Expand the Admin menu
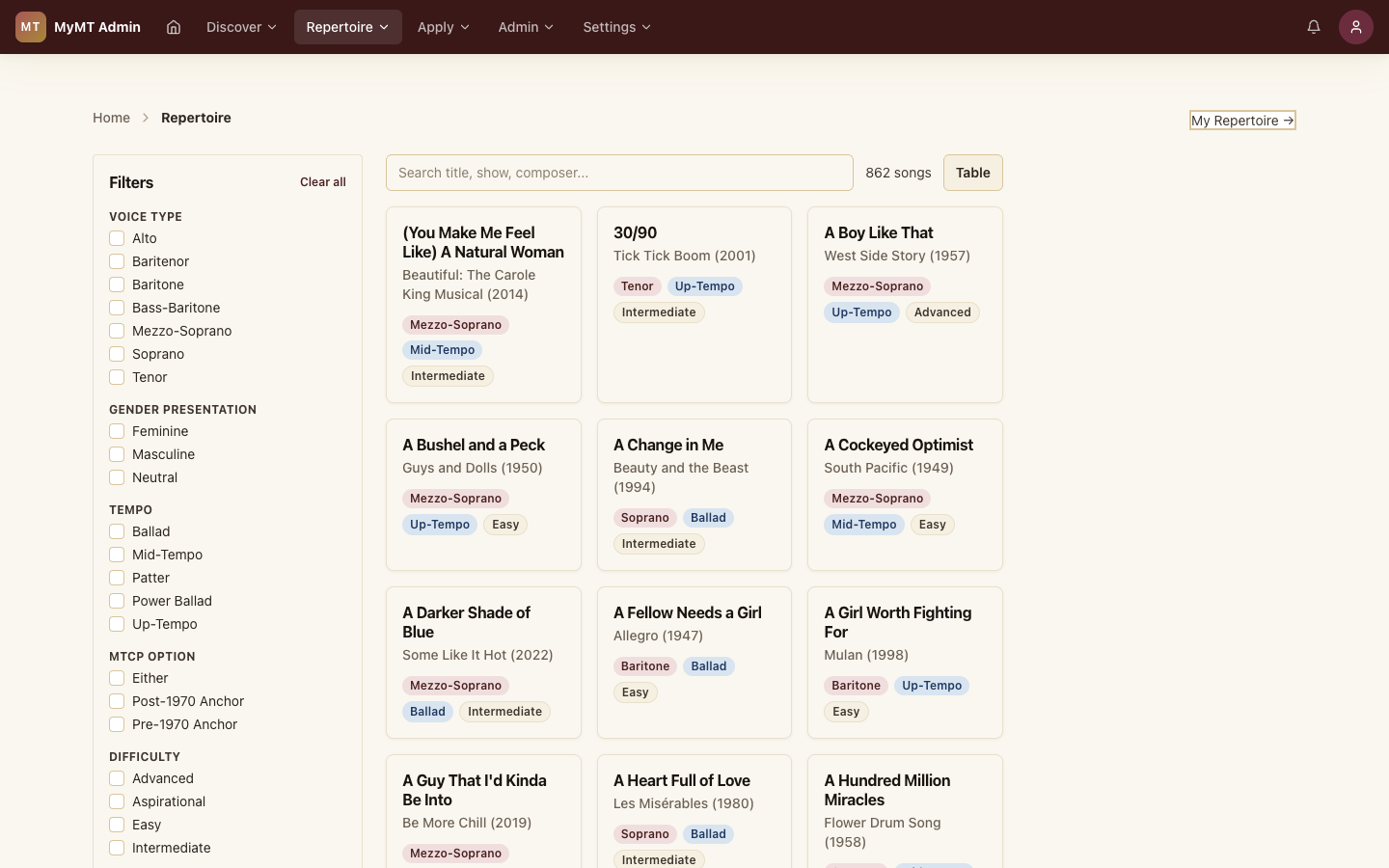Screen dimensions: 1389x868 pyautogui.click(x=526, y=27)
